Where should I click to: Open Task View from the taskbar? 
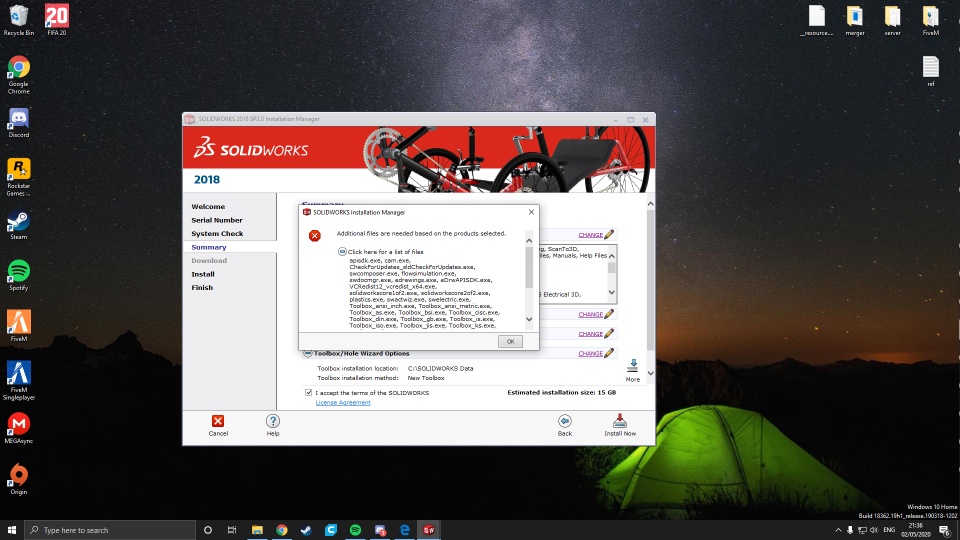(x=232, y=530)
